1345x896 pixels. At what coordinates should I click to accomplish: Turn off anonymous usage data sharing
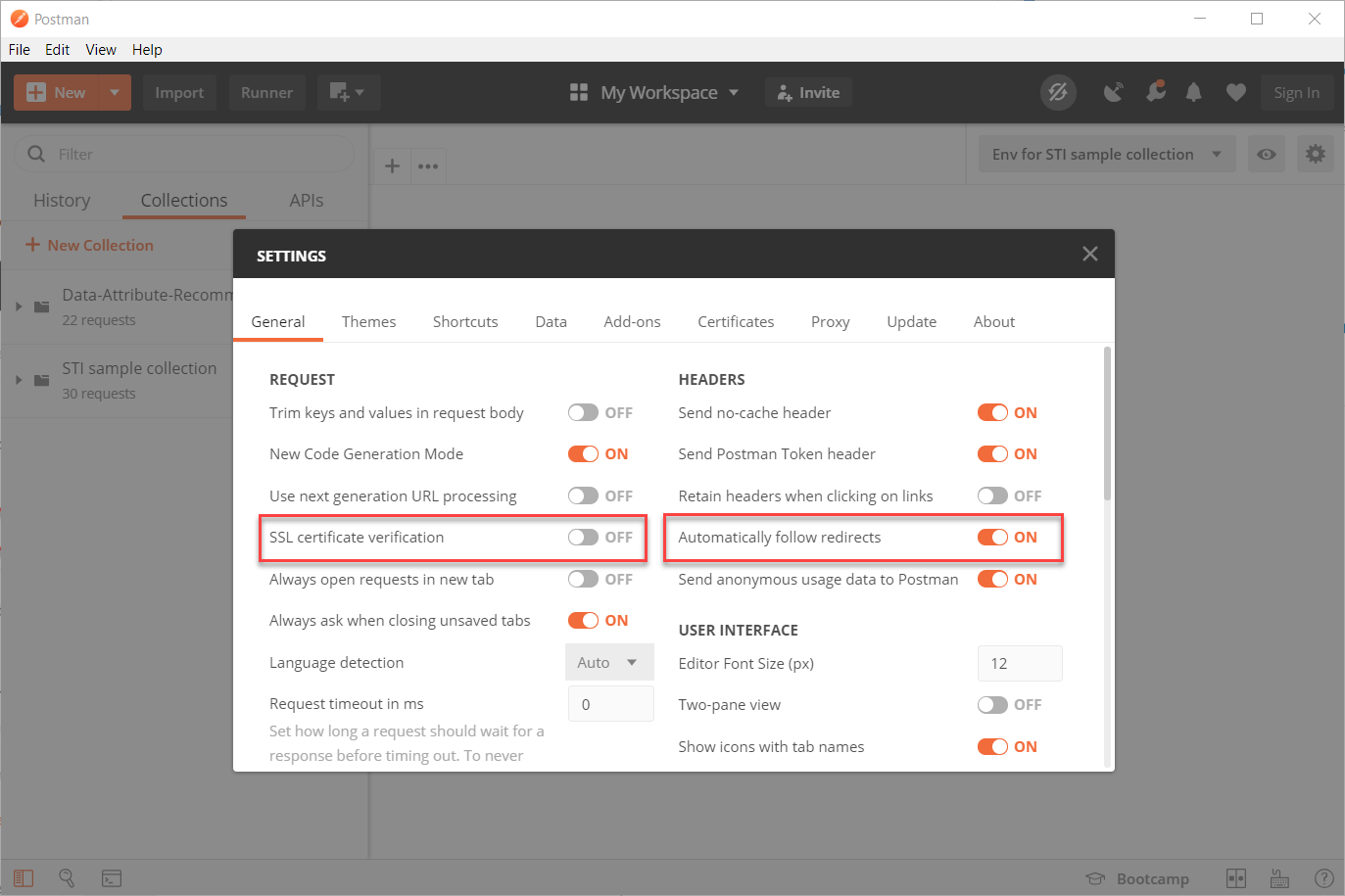tap(992, 579)
